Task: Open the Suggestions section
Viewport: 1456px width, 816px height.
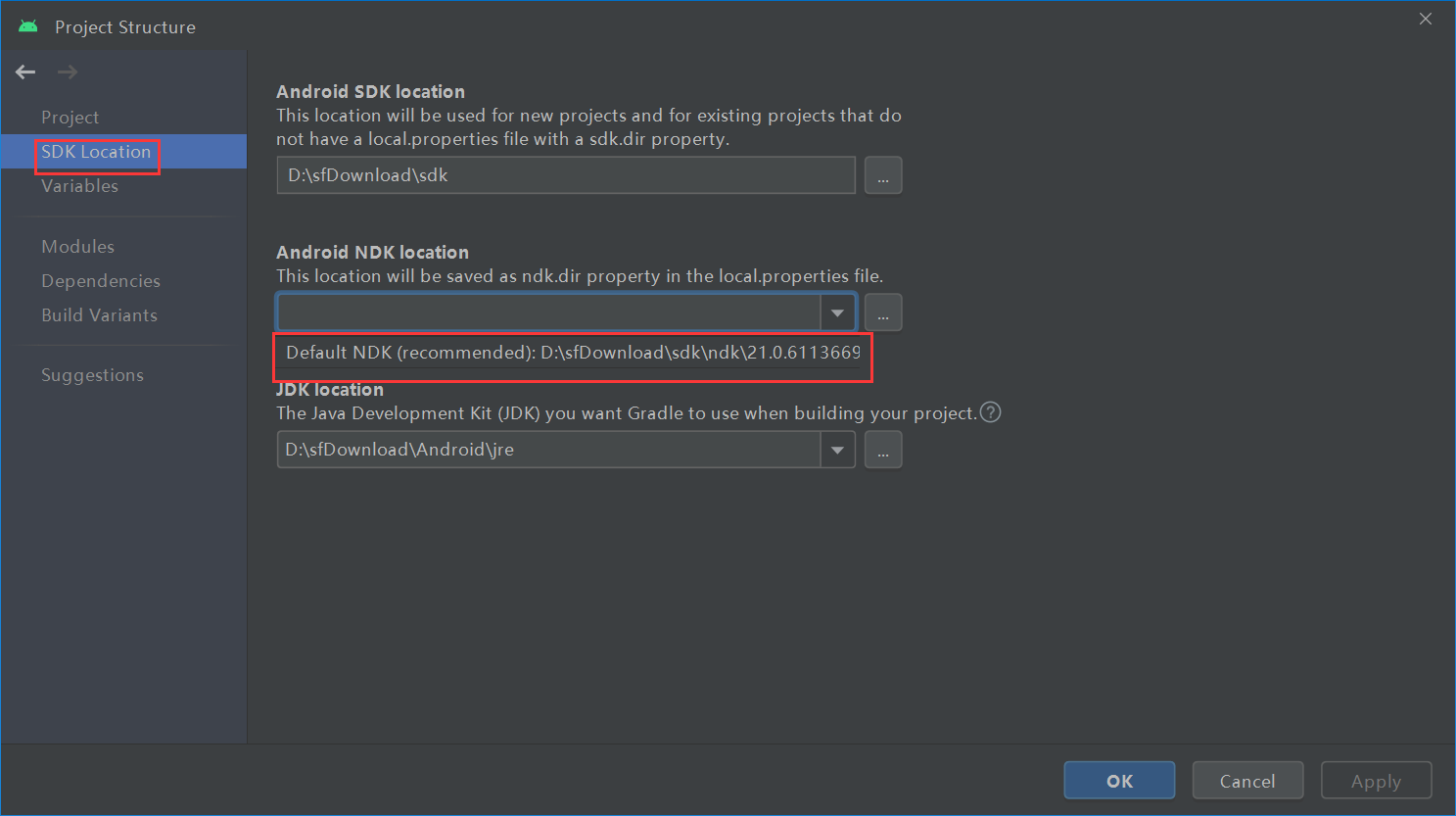Action: [x=92, y=375]
